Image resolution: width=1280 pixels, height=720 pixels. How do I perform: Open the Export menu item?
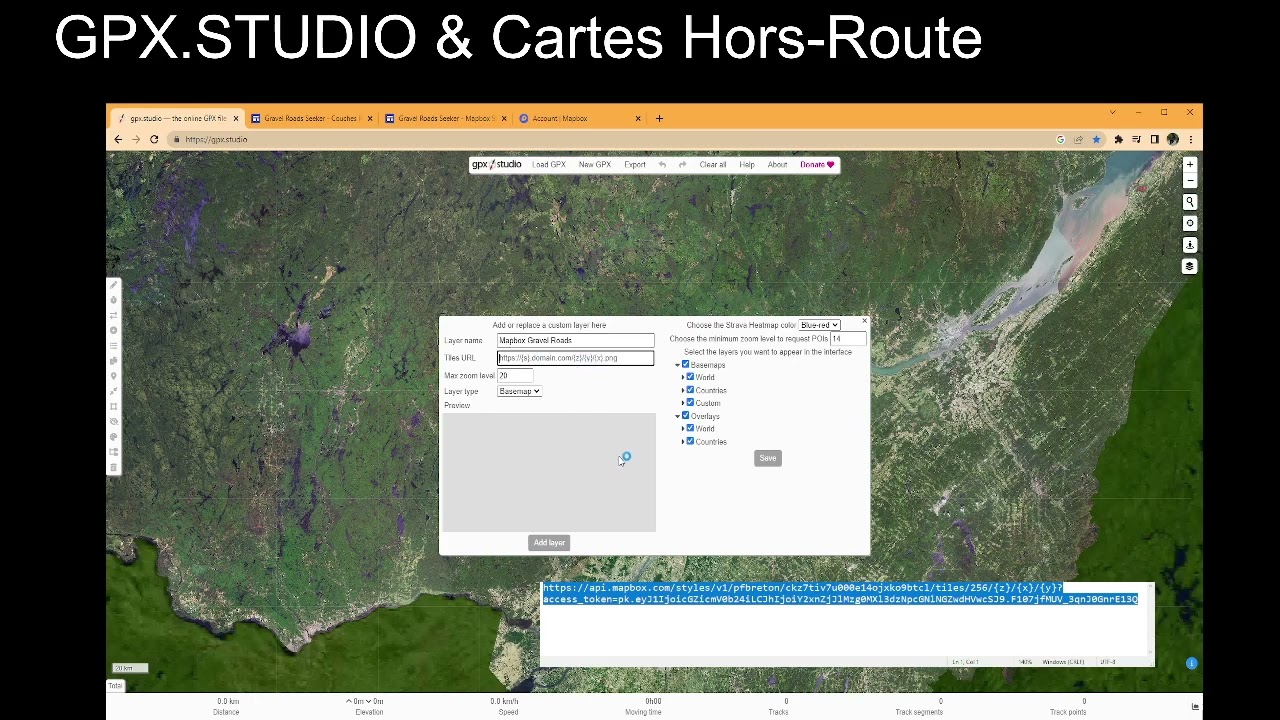635,165
